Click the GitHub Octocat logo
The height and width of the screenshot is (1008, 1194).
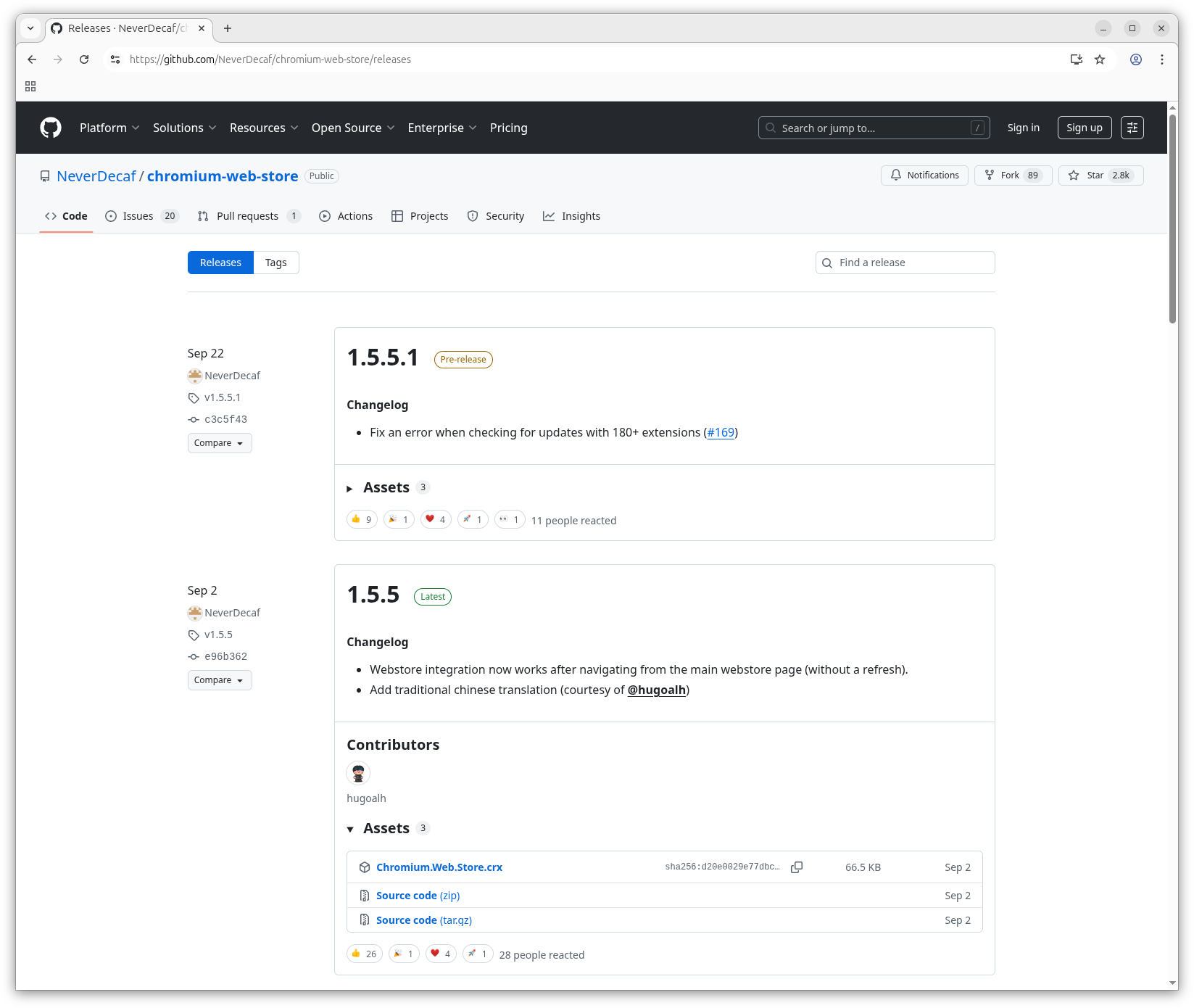pyautogui.click(x=51, y=128)
